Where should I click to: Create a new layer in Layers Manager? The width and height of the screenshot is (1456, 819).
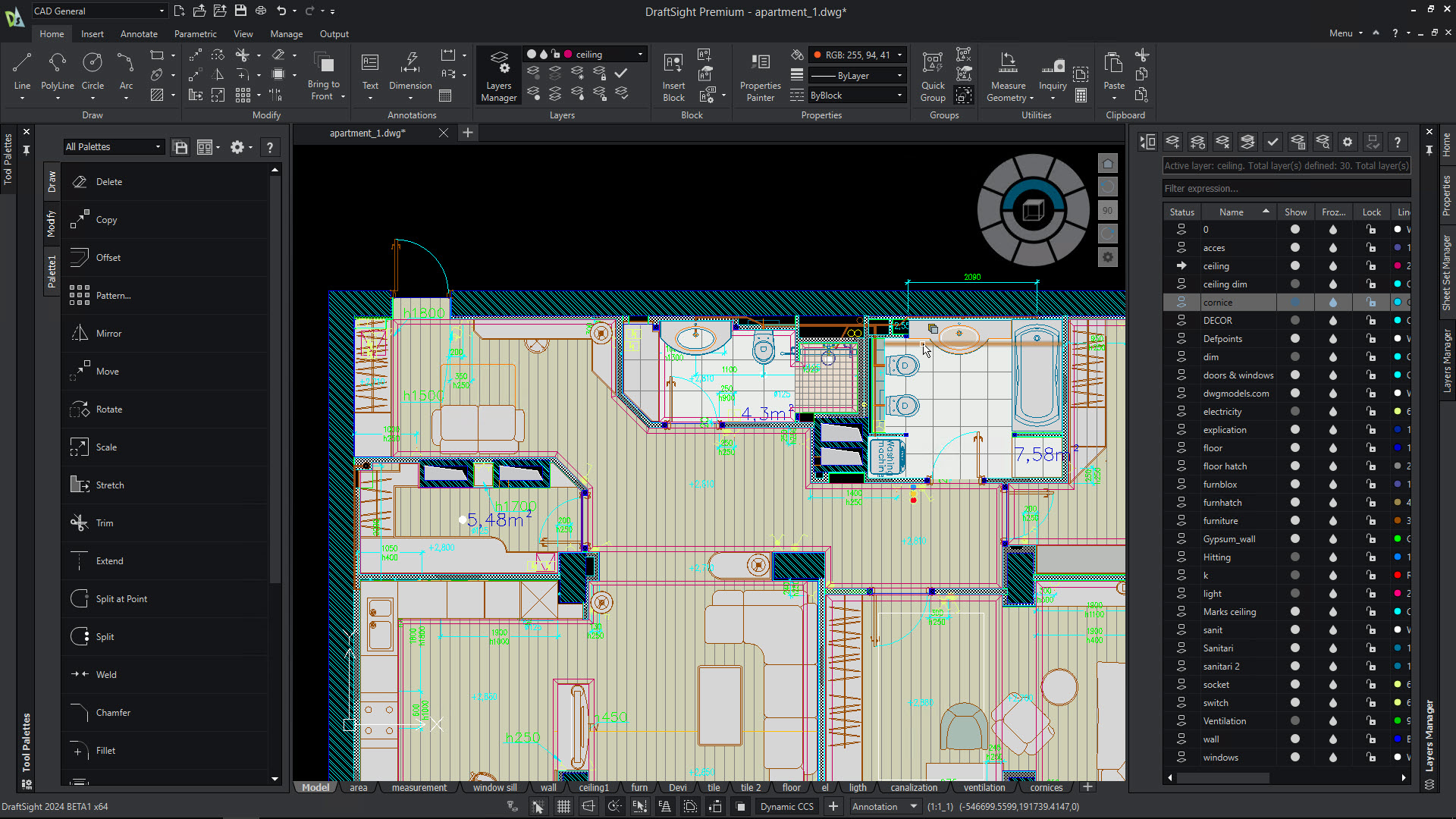pos(1172,141)
